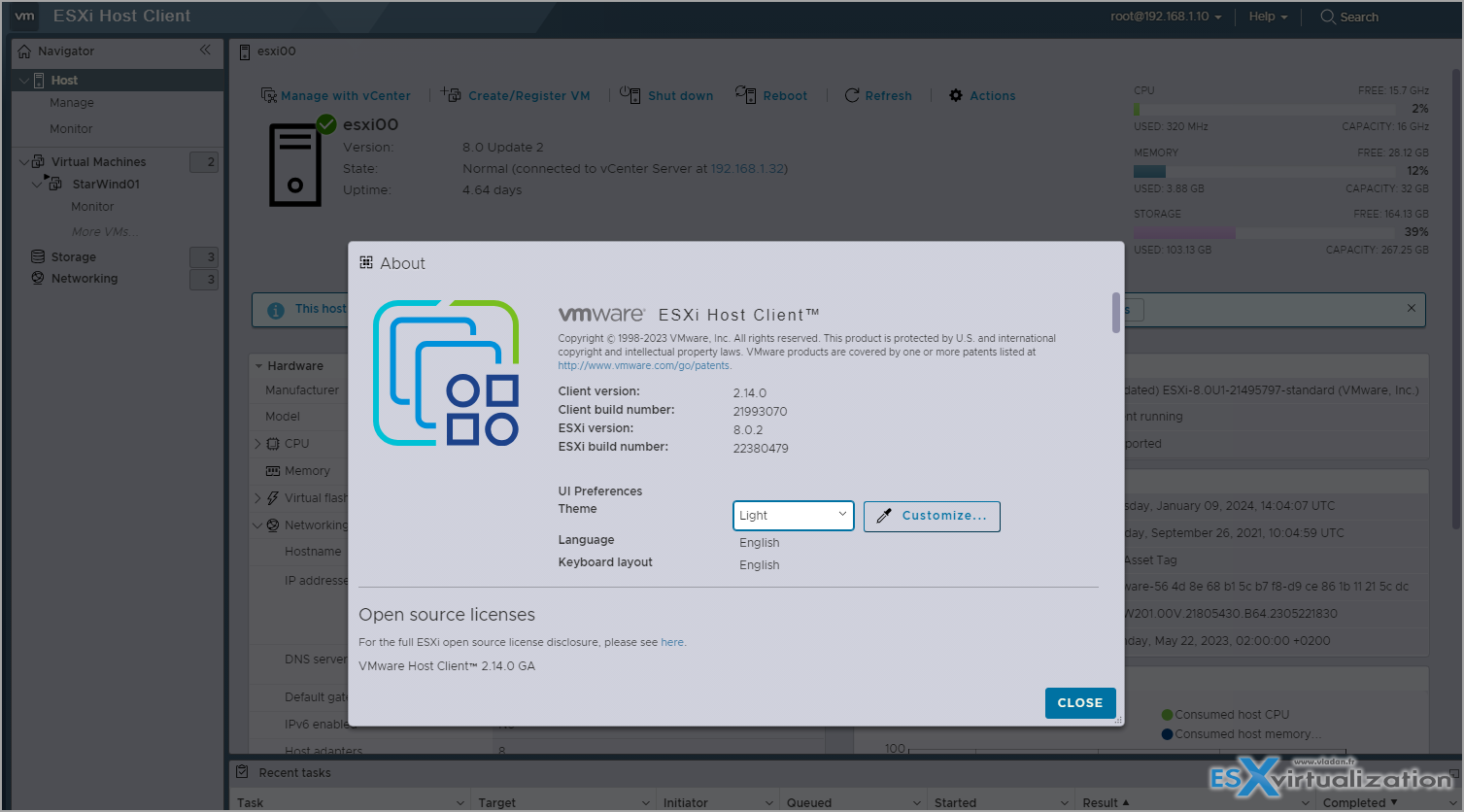Collapse the Networking hardware row
1464x812 pixels.
[x=257, y=525]
